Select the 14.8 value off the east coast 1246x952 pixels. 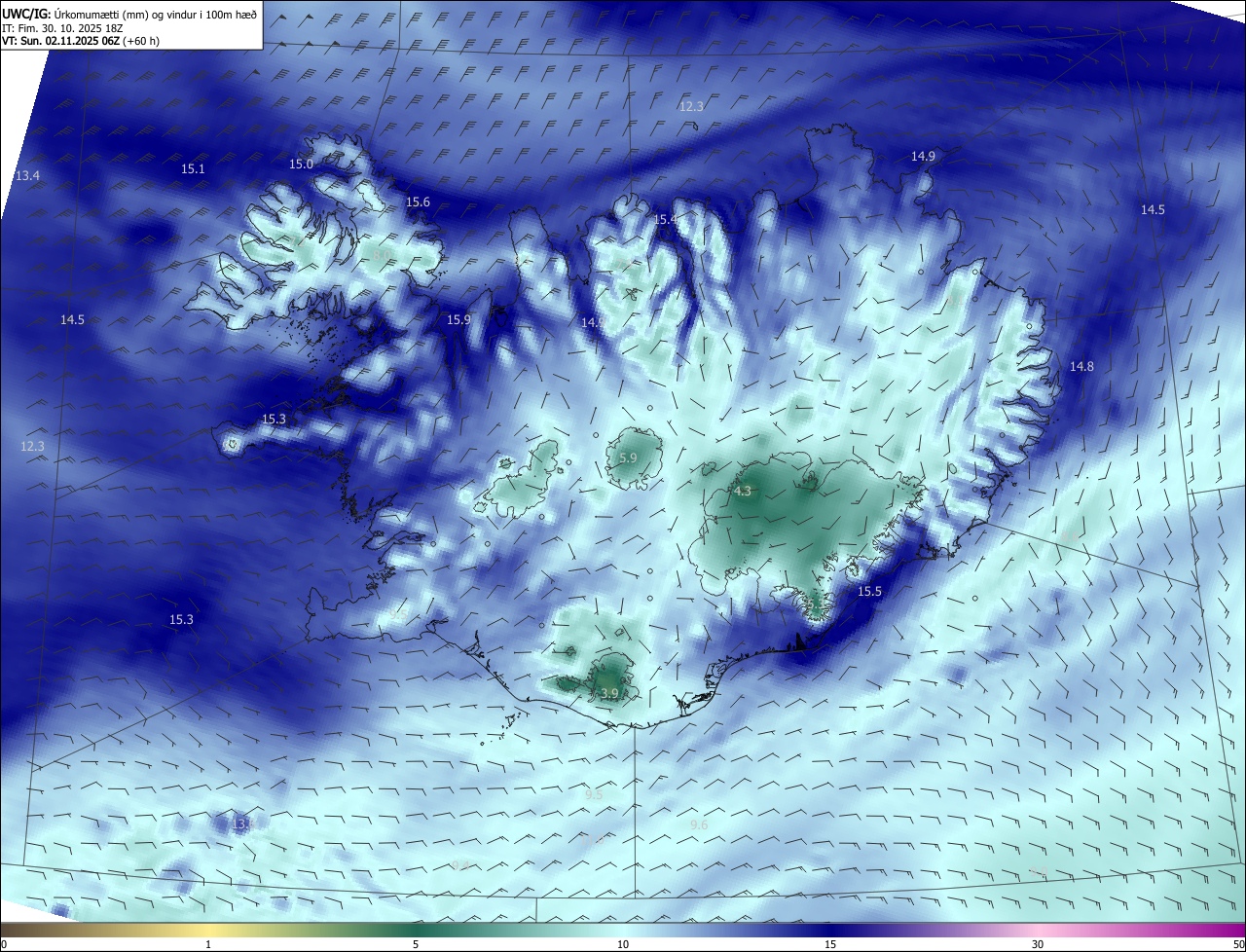click(x=1081, y=367)
